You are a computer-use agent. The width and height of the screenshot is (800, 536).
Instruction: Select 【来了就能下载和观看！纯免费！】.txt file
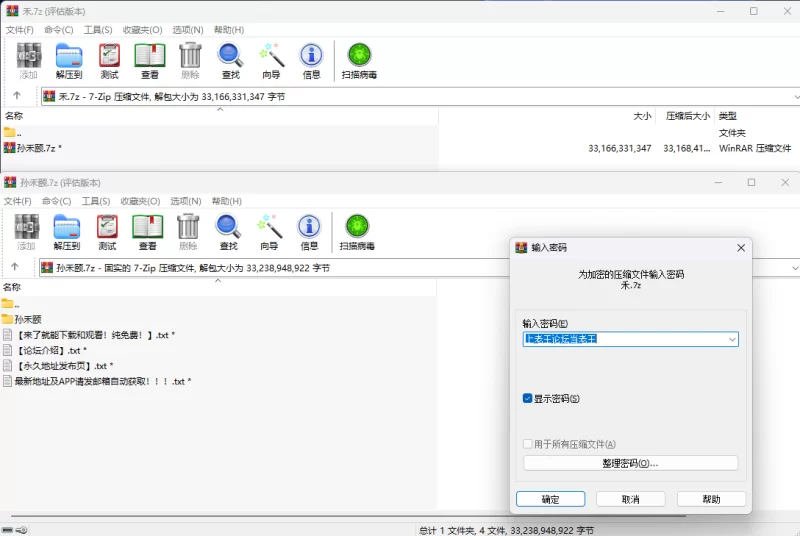click(89, 335)
